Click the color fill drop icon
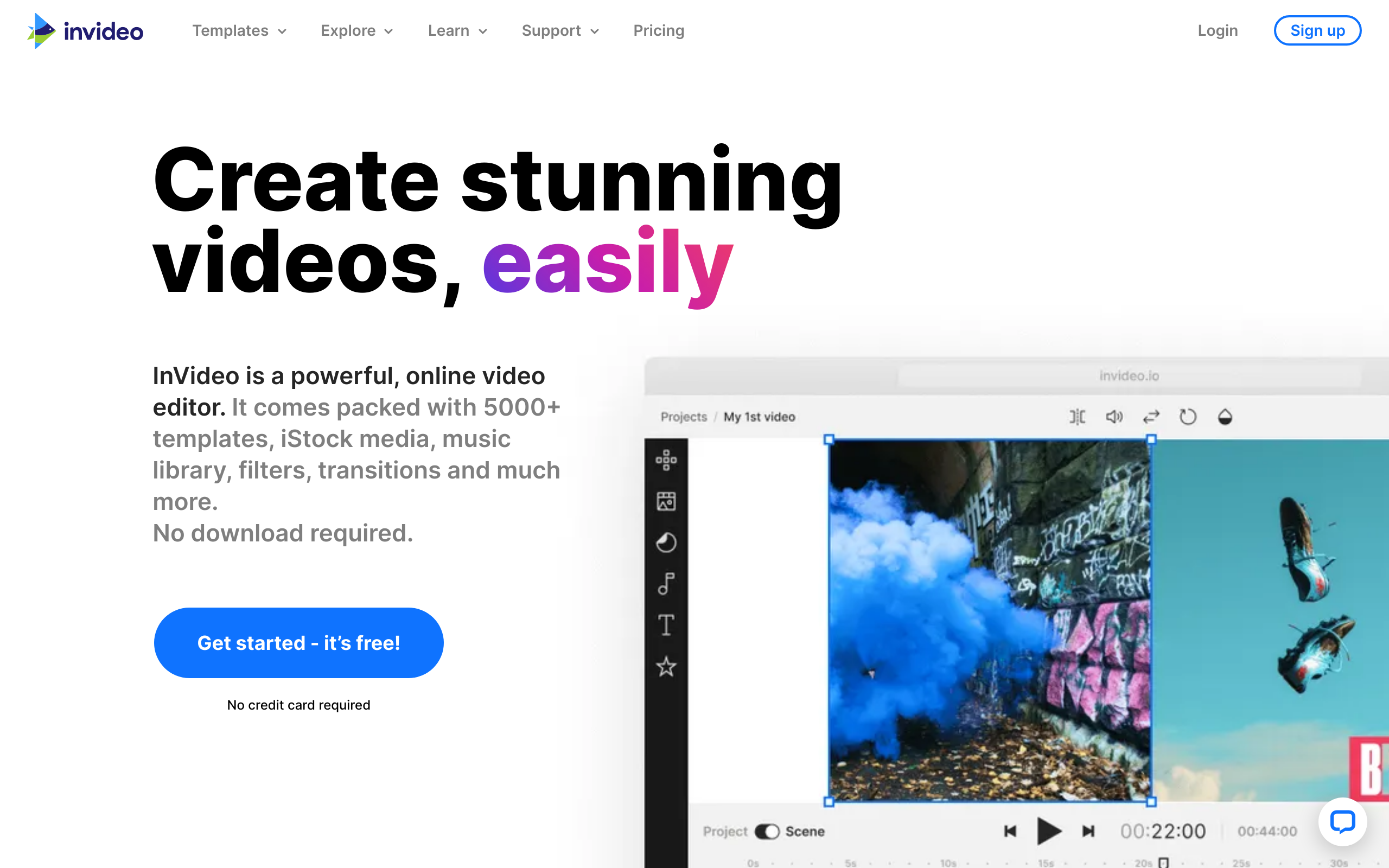This screenshot has width=1389, height=868. pos(1225,417)
